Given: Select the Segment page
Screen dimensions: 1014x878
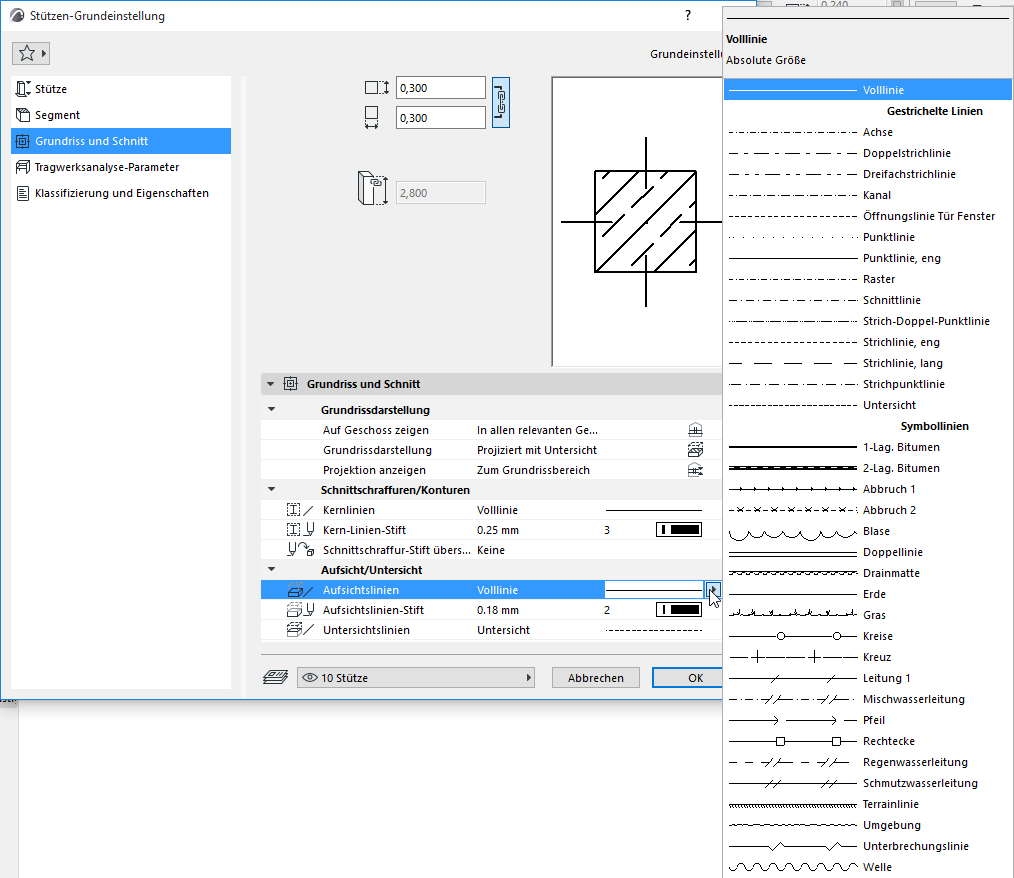Looking at the screenshot, I should point(121,115).
